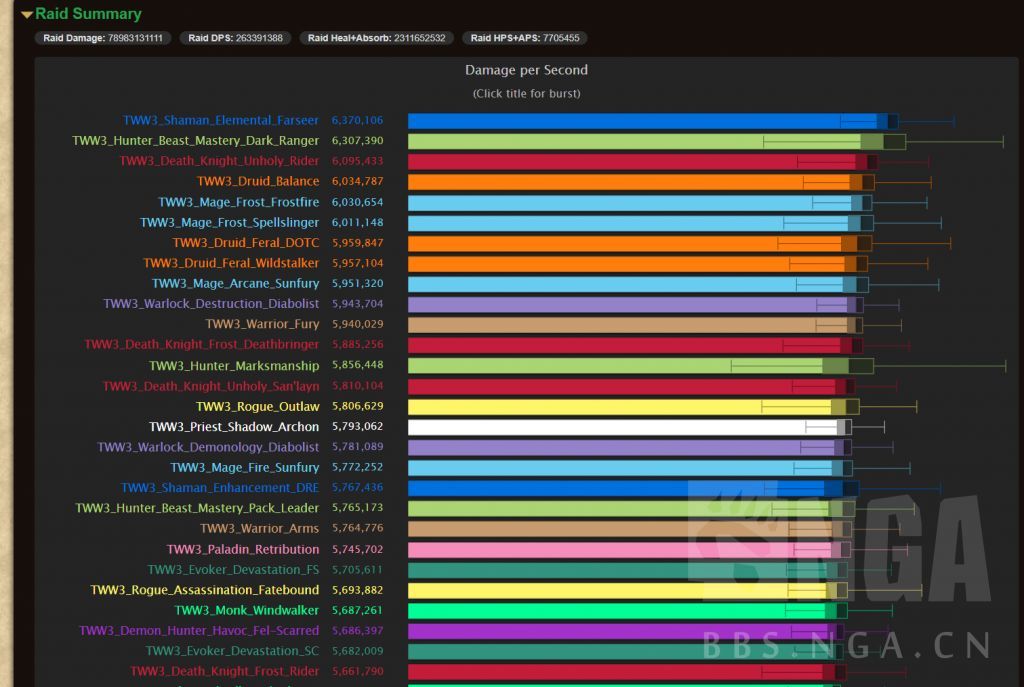Open TWW3_Shaman_Elemental_Farseer profile link
Image resolution: width=1024 pixels, height=687 pixels.
pos(221,120)
